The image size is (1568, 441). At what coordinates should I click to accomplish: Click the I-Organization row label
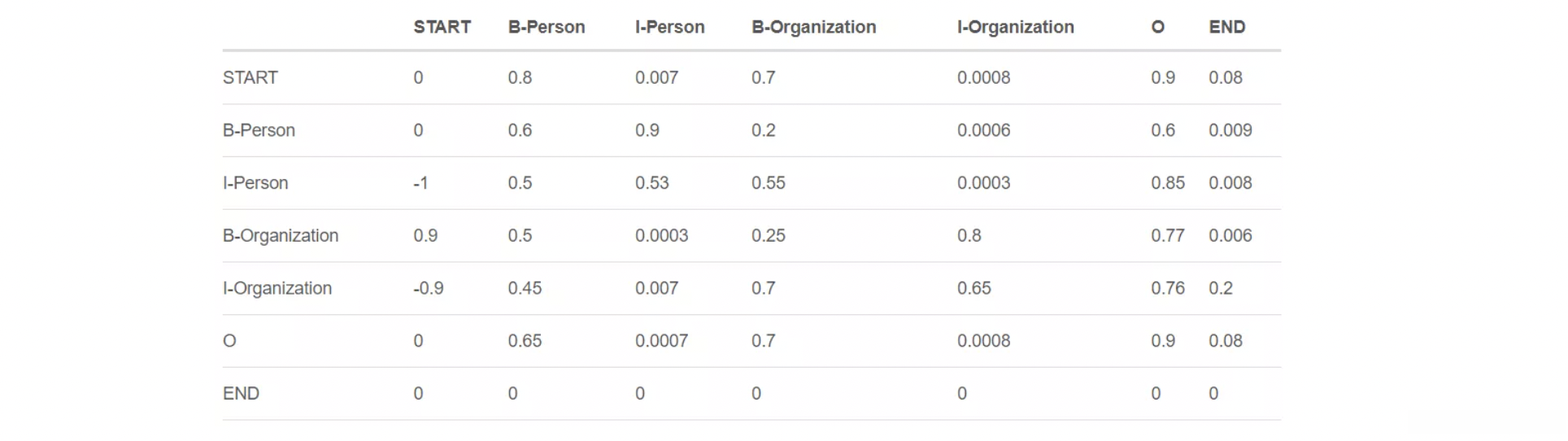277,288
